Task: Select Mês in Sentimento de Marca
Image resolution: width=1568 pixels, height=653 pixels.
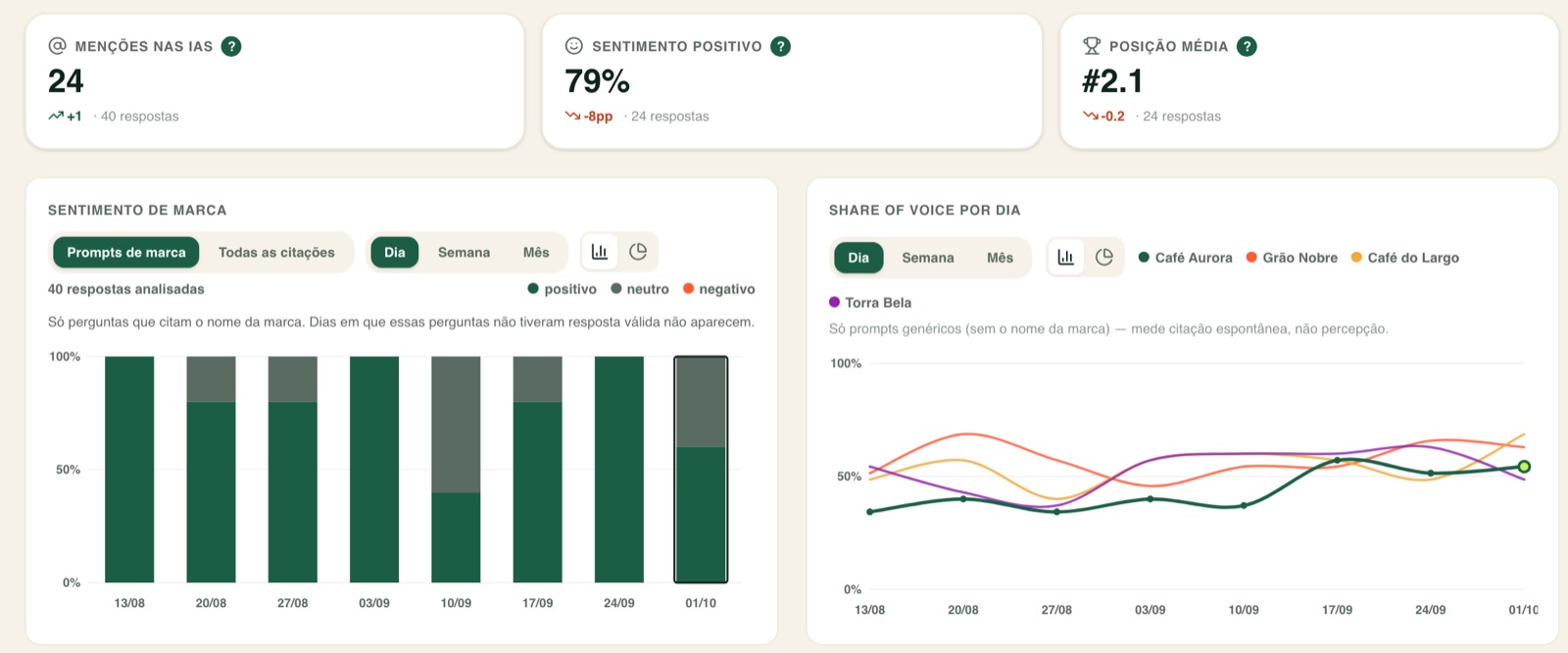Action: click(536, 252)
